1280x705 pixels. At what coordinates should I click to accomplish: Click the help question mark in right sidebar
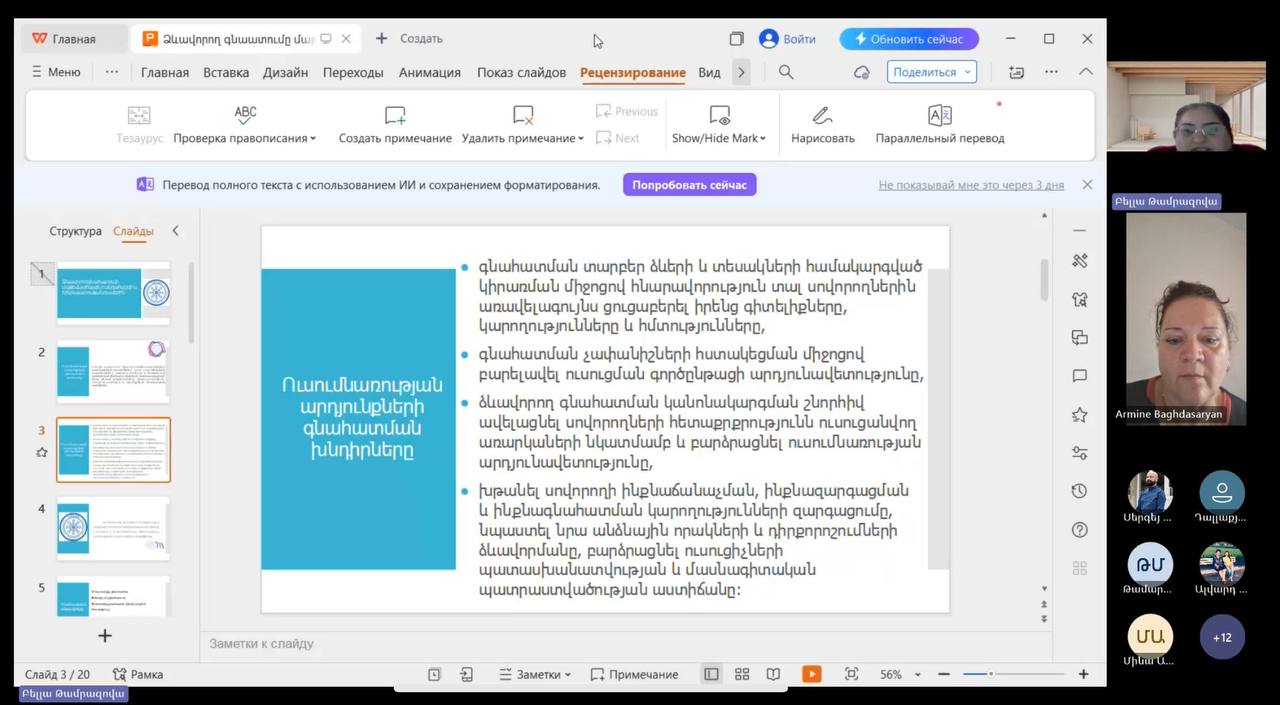pyautogui.click(x=1079, y=530)
